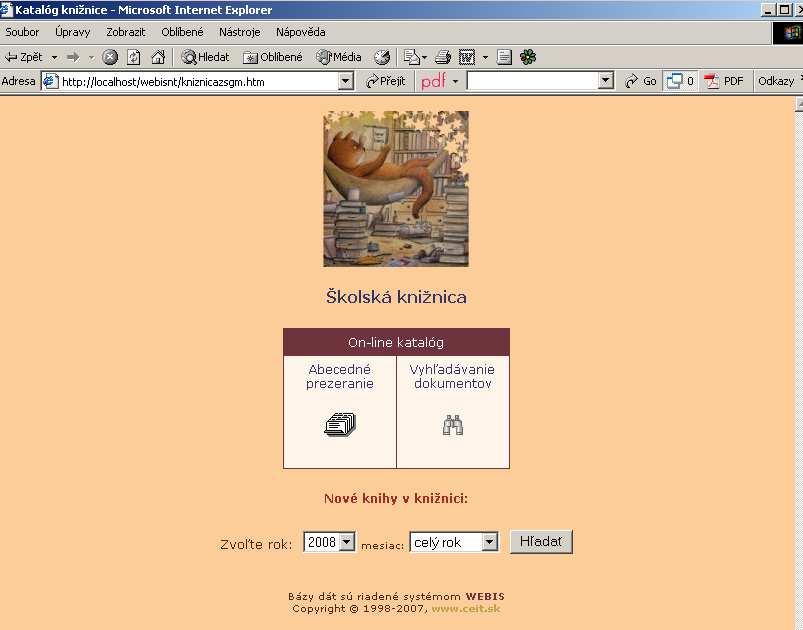This screenshot has width=803, height=630.
Task: Click the Nové knihy v knižnici heading
Action: 396,498
